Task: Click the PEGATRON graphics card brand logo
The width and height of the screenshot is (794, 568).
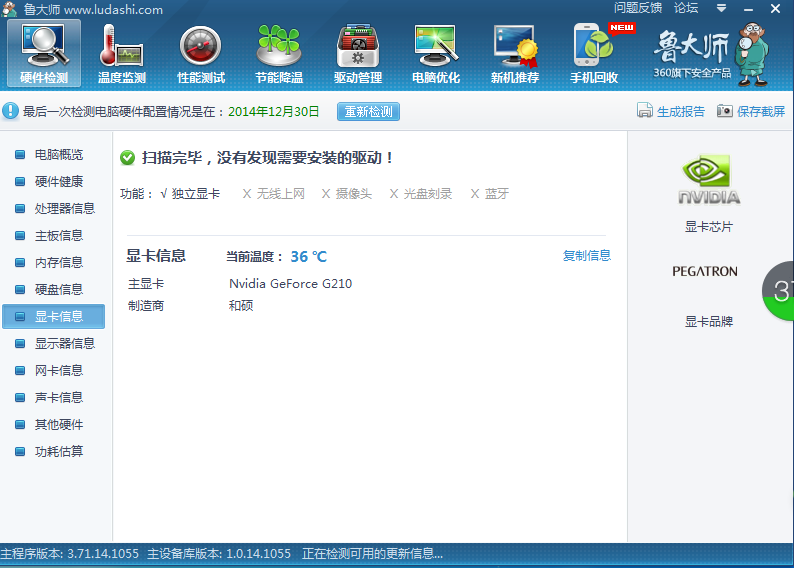Action: tap(704, 271)
